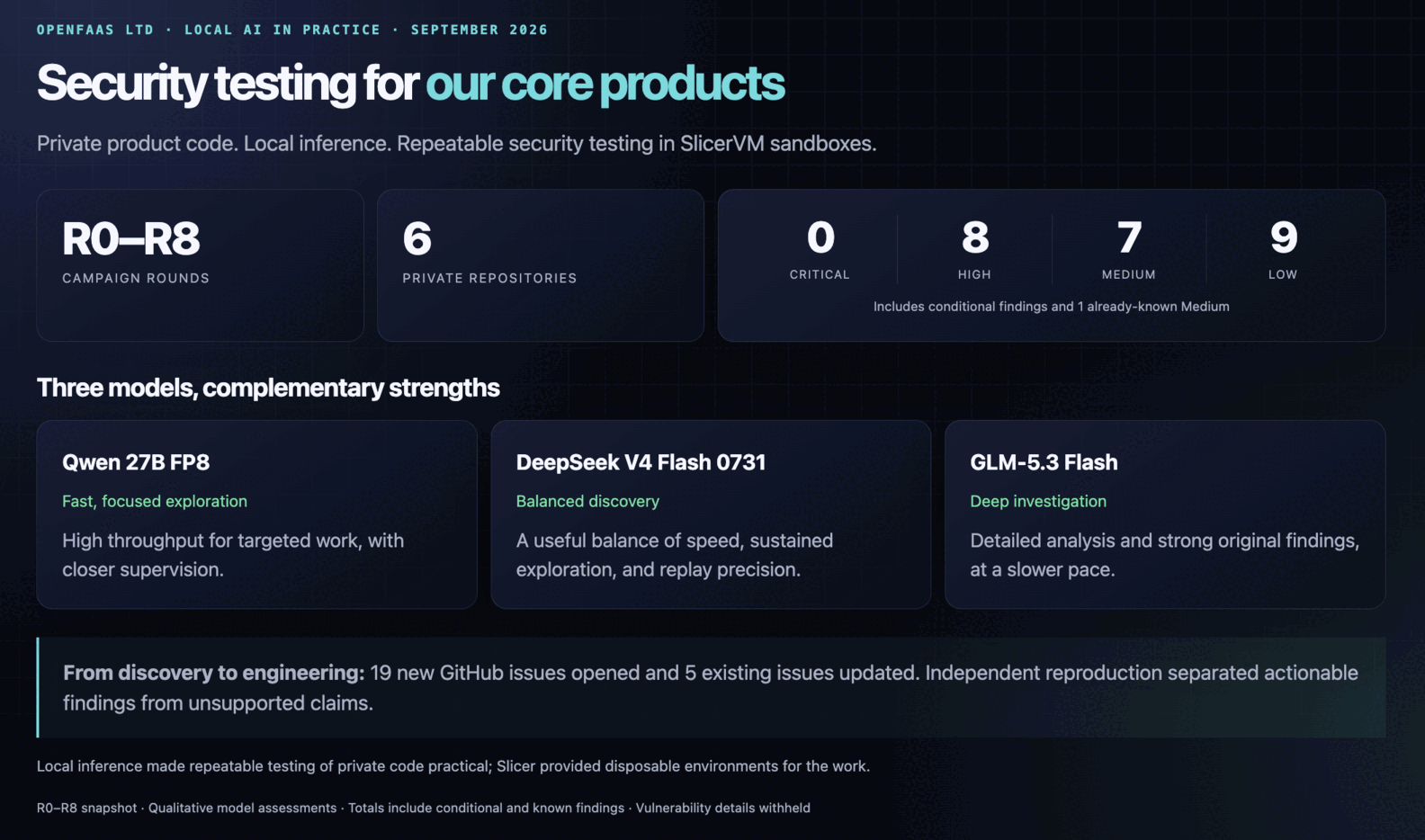Click the 'Local inference made repeatable' sentence
Image resolution: width=1425 pixels, height=840 pixels.
tap(453, 766)
